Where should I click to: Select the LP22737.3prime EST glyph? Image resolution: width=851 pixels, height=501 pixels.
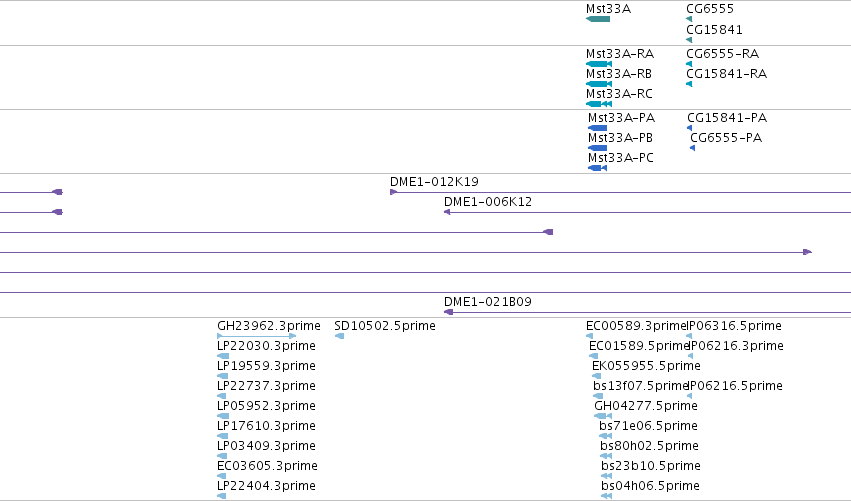coord(221,396)
